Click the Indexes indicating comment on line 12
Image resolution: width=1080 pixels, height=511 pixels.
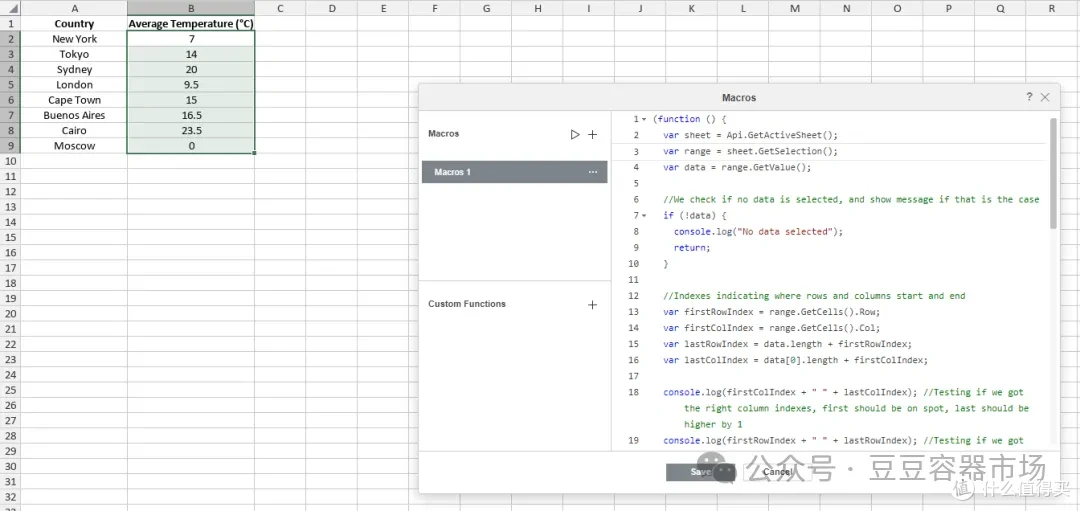[814, 295]
